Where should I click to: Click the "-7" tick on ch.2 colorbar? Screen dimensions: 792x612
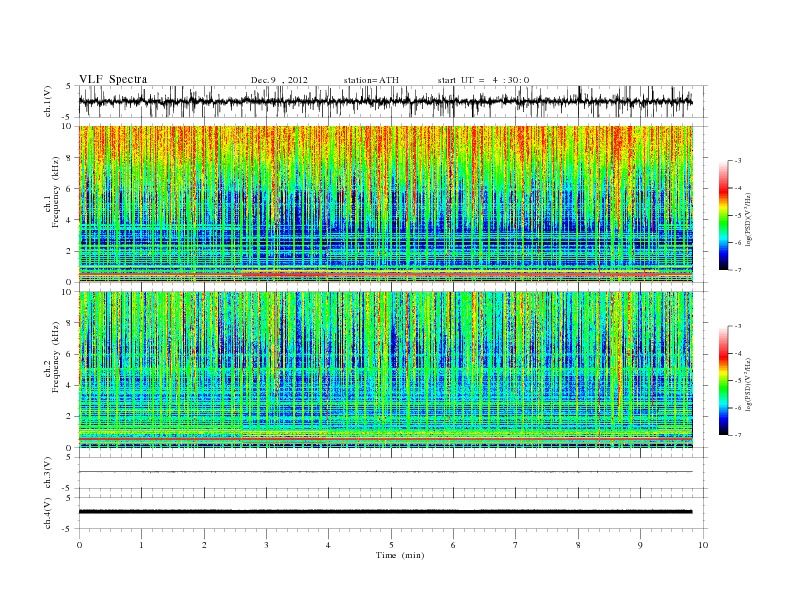point(737,435)
